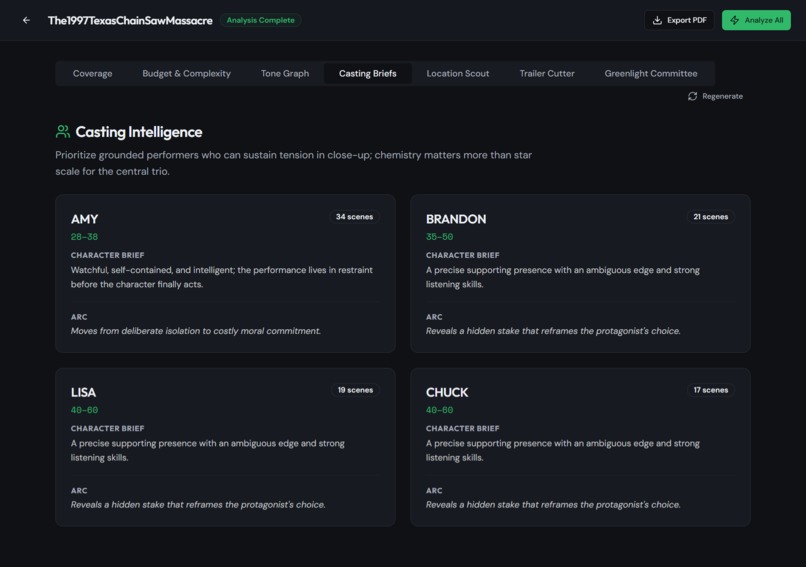Click the Casting Intelligence heading

click(x=139, y=132)
